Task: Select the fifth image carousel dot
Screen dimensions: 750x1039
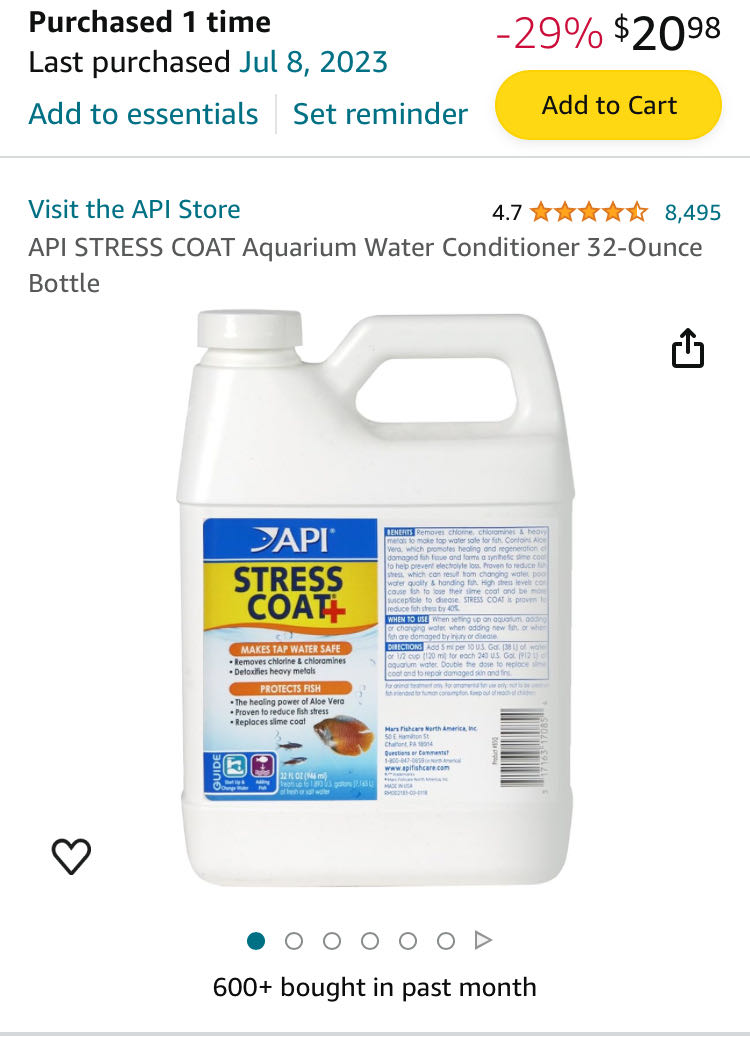Action: (408, 941)
